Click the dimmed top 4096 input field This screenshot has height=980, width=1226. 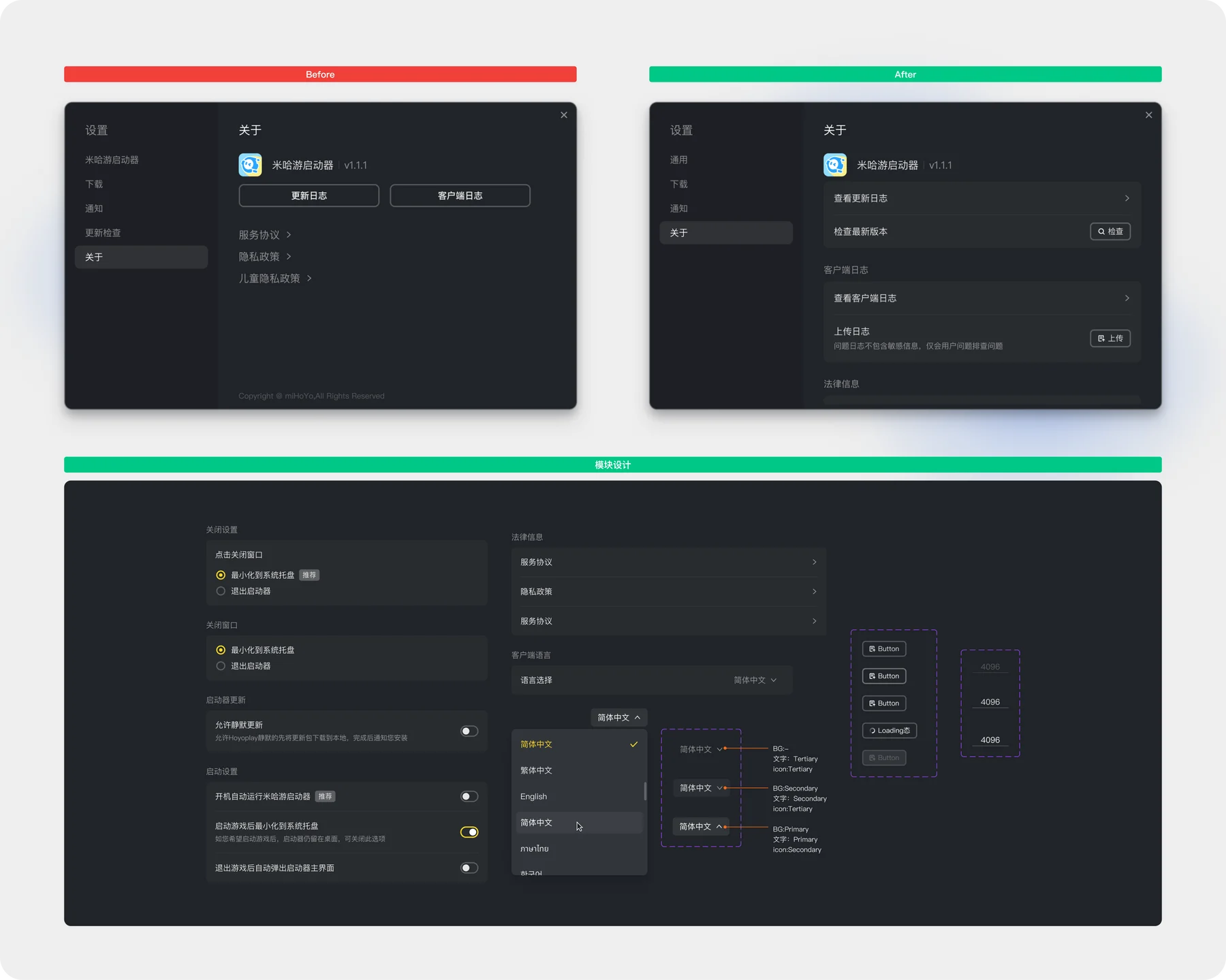tap(990, 667)
